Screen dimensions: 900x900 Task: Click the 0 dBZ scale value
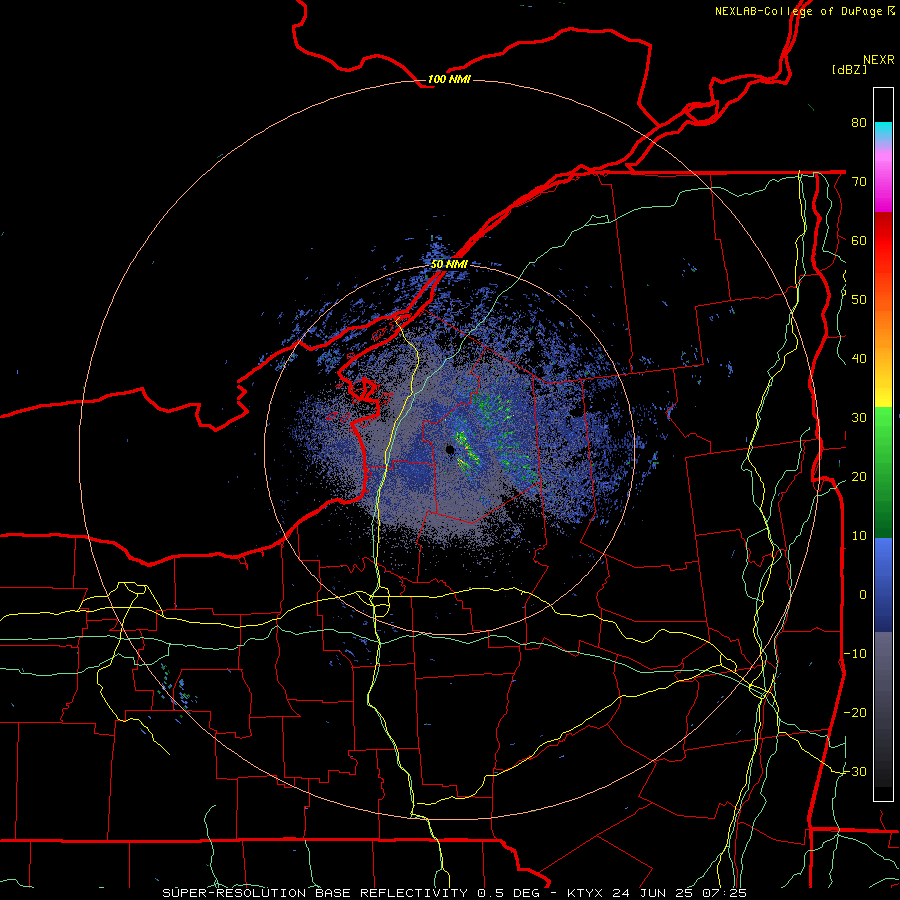863,595
